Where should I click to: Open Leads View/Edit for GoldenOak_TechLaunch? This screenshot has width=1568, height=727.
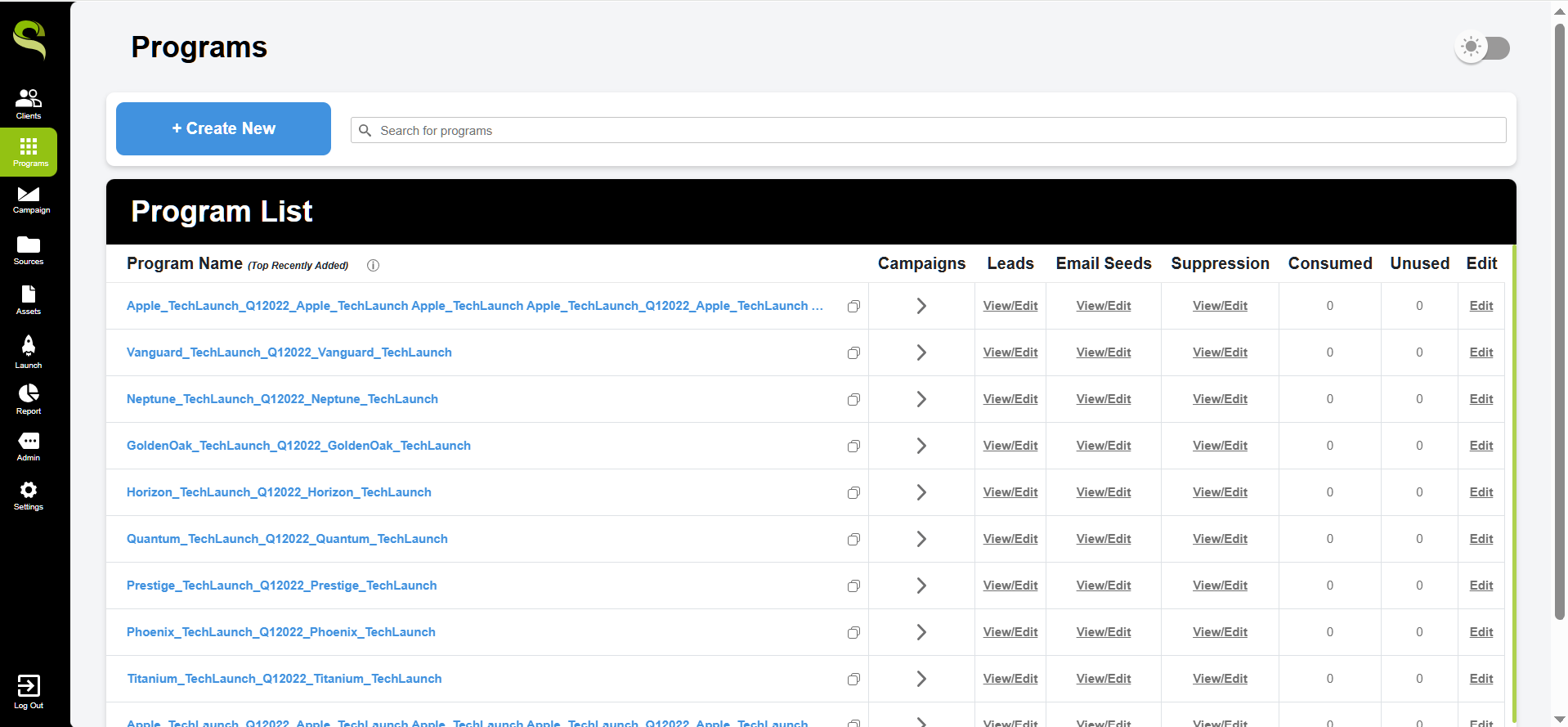1010,446
